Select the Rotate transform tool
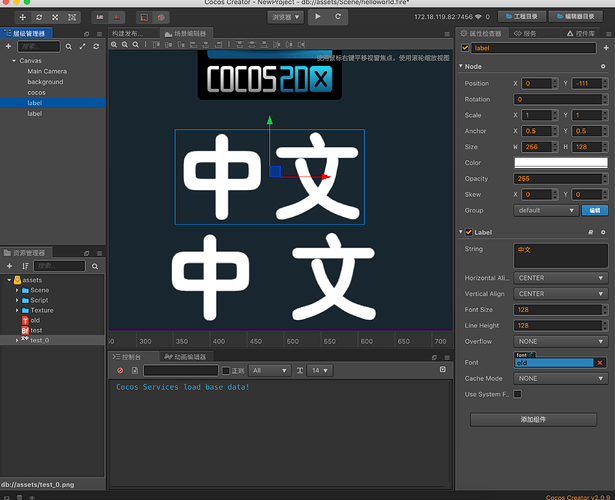 [39, 17]
